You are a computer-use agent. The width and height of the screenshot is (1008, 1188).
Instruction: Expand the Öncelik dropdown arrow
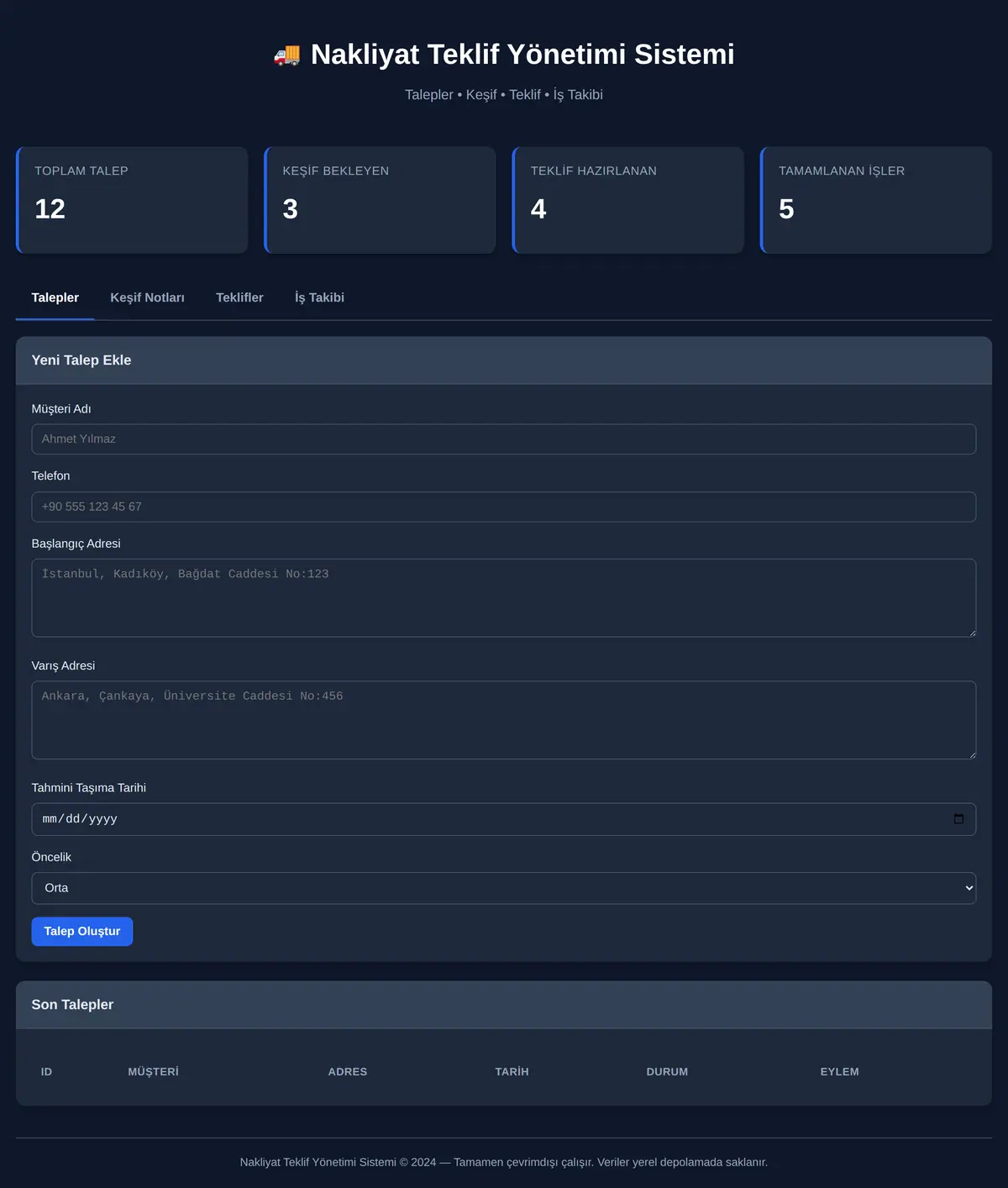969,888
